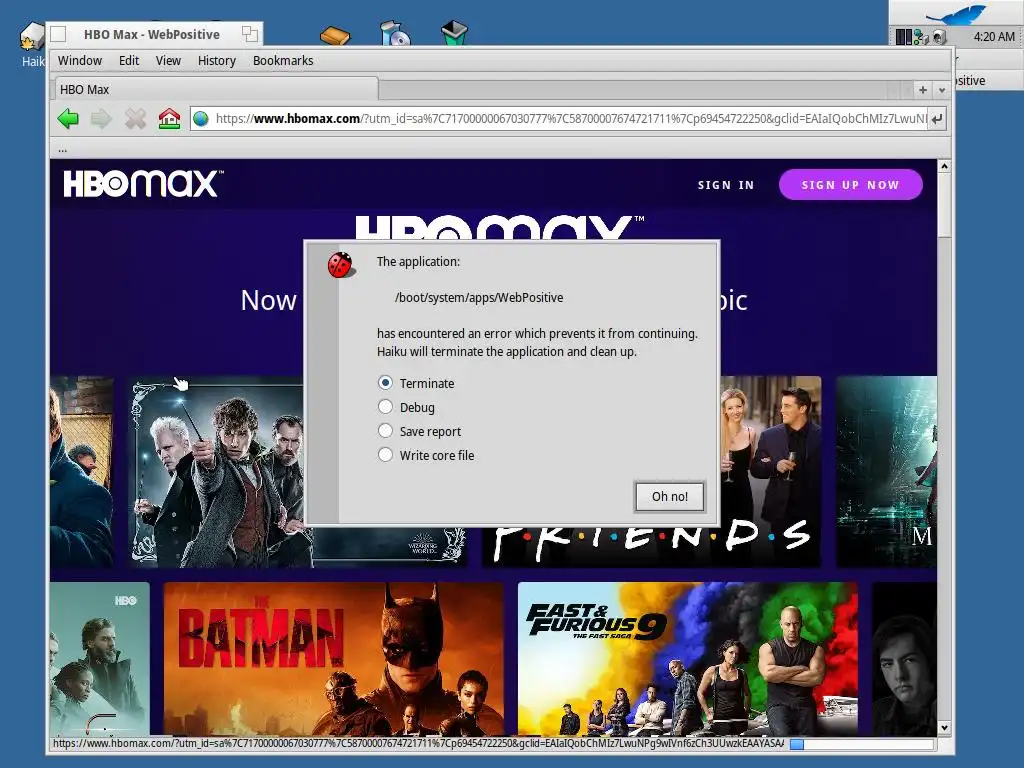Click the volume tray icon

[938, 37]
